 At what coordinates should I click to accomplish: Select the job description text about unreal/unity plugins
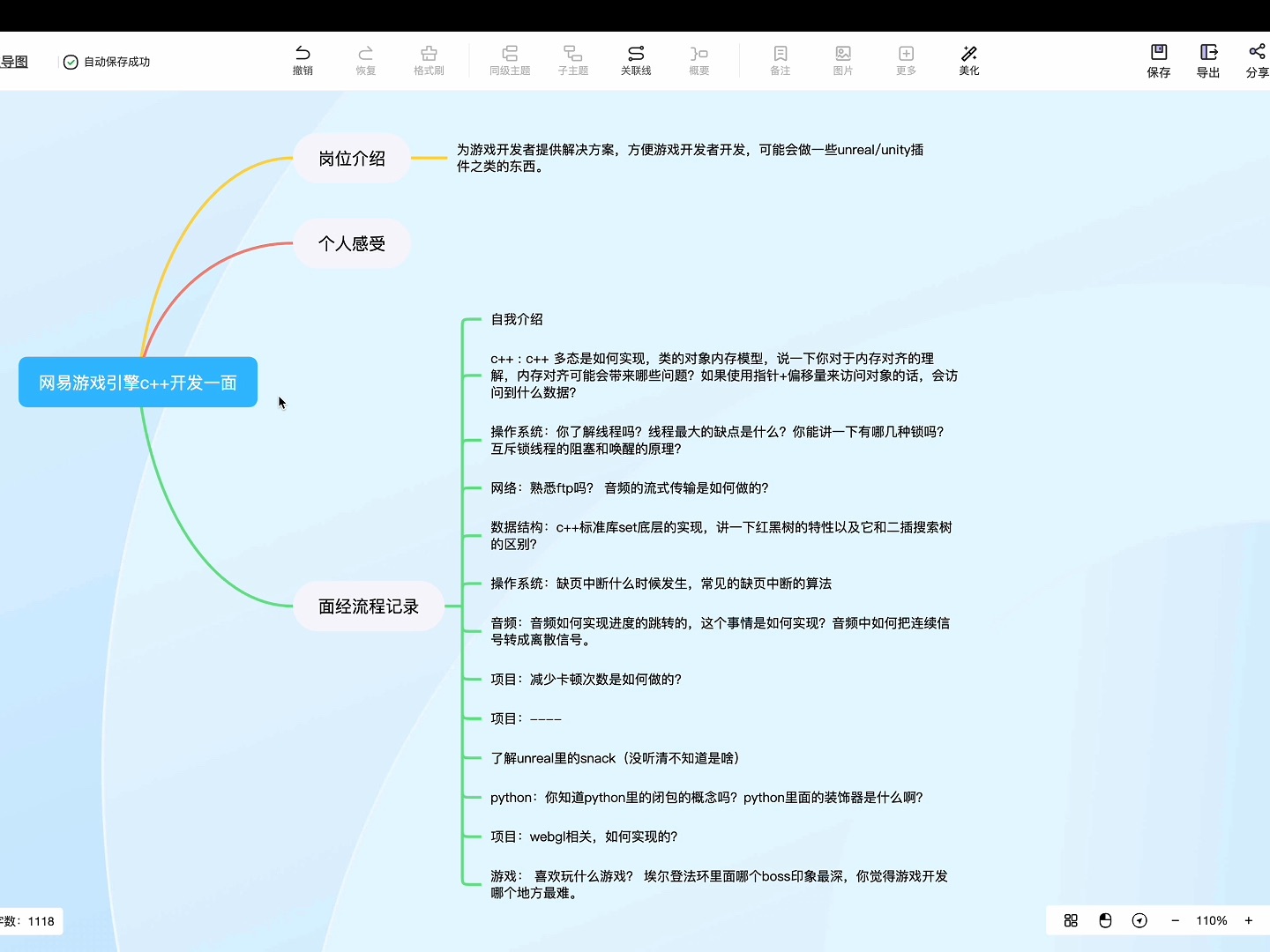pos(690,158)
